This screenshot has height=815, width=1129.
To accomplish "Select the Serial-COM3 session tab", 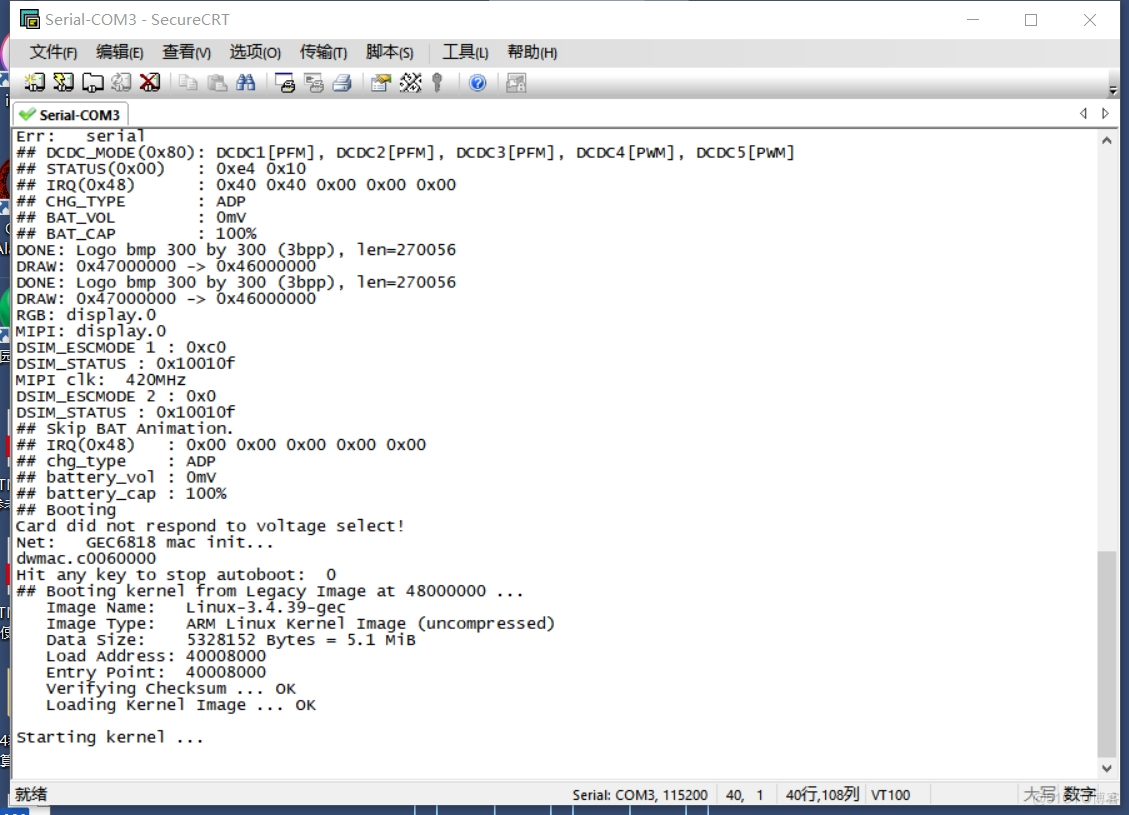I will [x=71, y=114].
